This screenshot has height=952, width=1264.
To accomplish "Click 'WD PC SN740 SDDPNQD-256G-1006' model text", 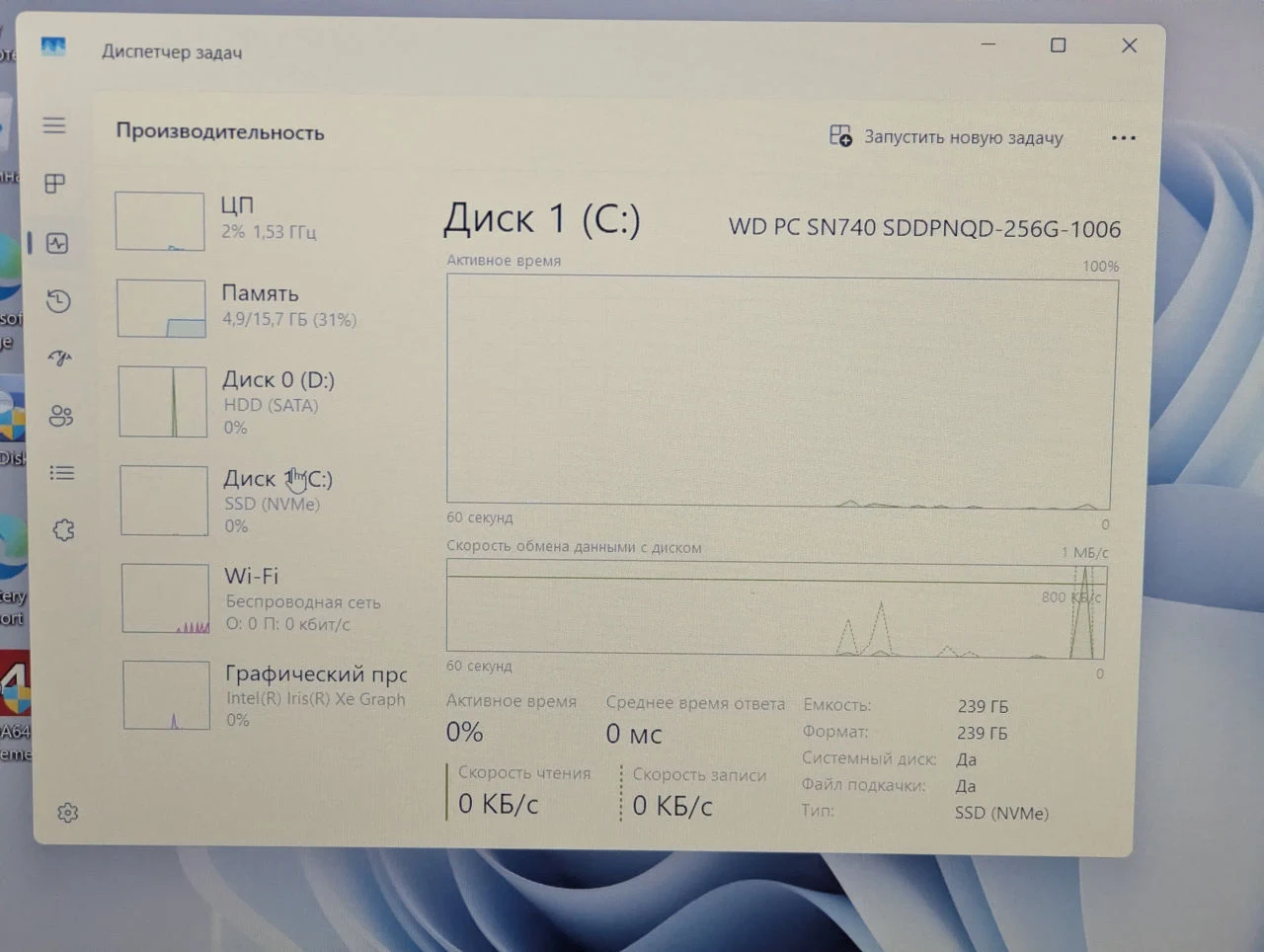I will [x=924, y=228].
